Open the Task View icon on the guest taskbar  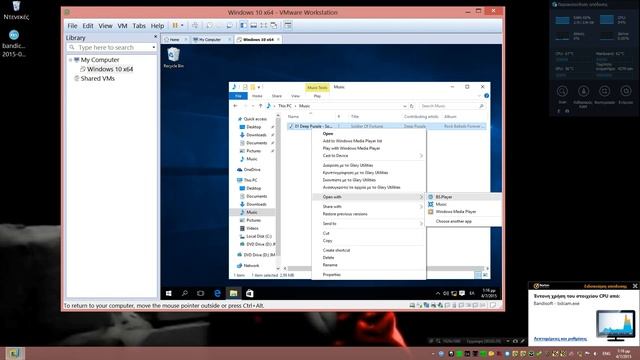200,293
